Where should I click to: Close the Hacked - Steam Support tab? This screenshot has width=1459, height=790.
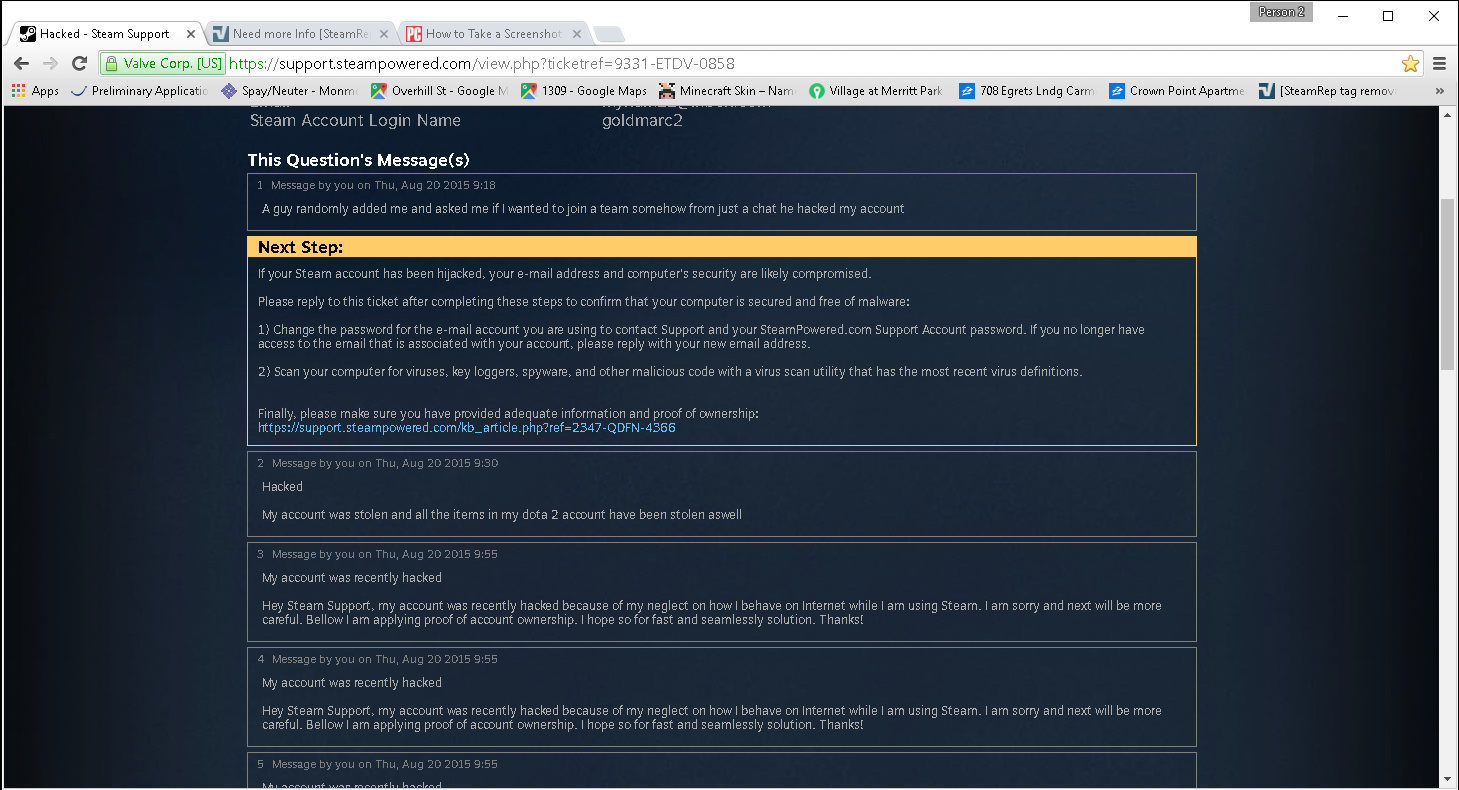191,34
